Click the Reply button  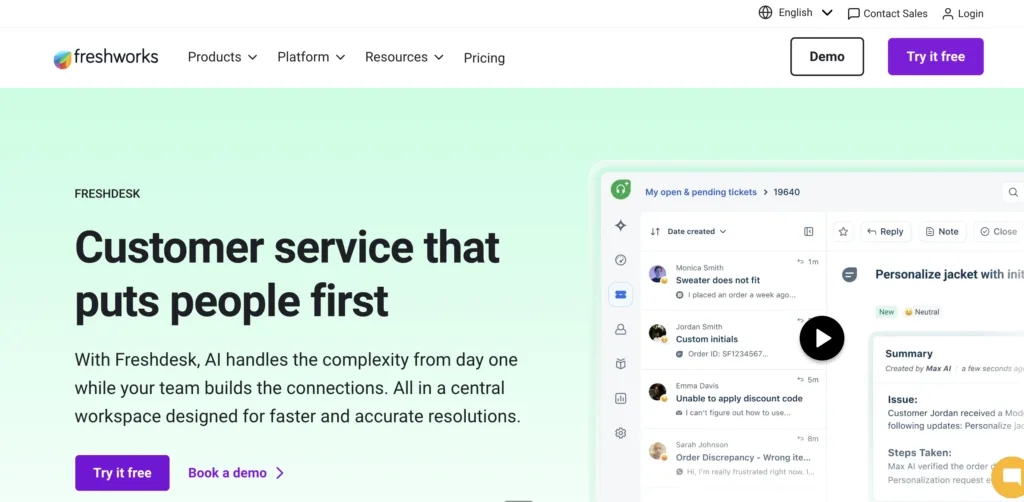click(x=886, y=231)
